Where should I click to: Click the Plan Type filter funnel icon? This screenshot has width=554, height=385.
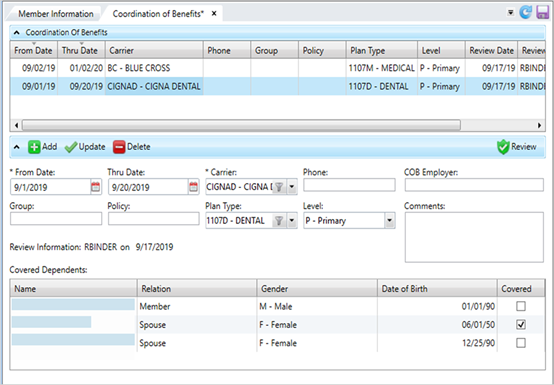pyautogui.click(x=279, y=221)
